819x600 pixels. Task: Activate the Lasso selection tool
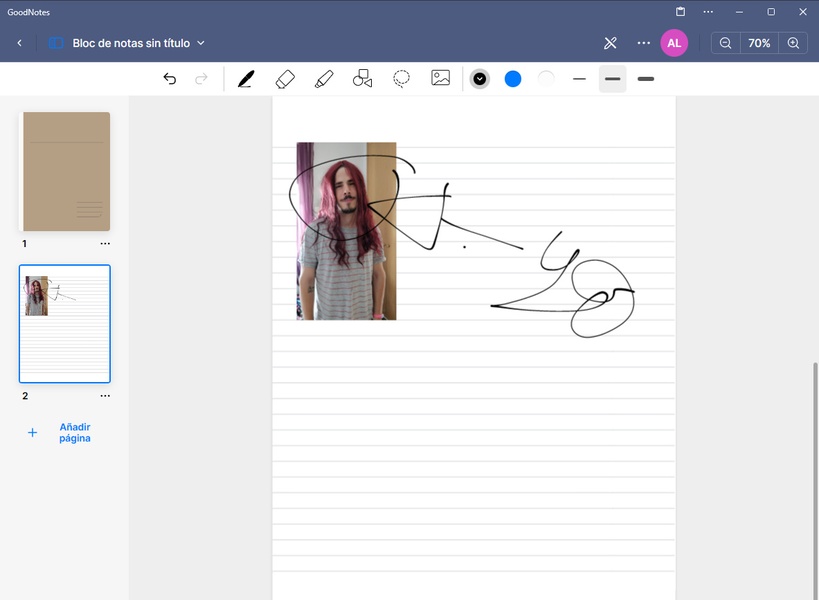pos(401,79)
